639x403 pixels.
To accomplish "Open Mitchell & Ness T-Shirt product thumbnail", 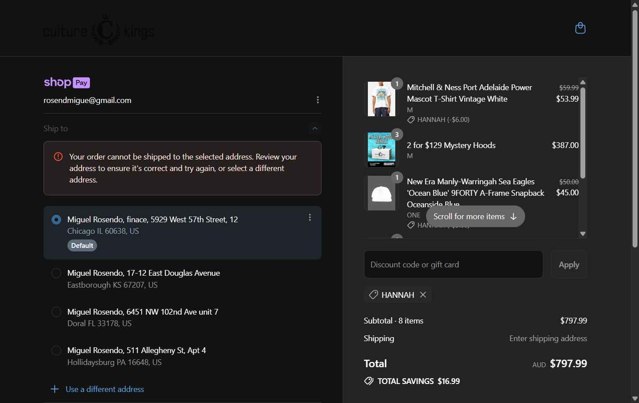I will (381, 99).
